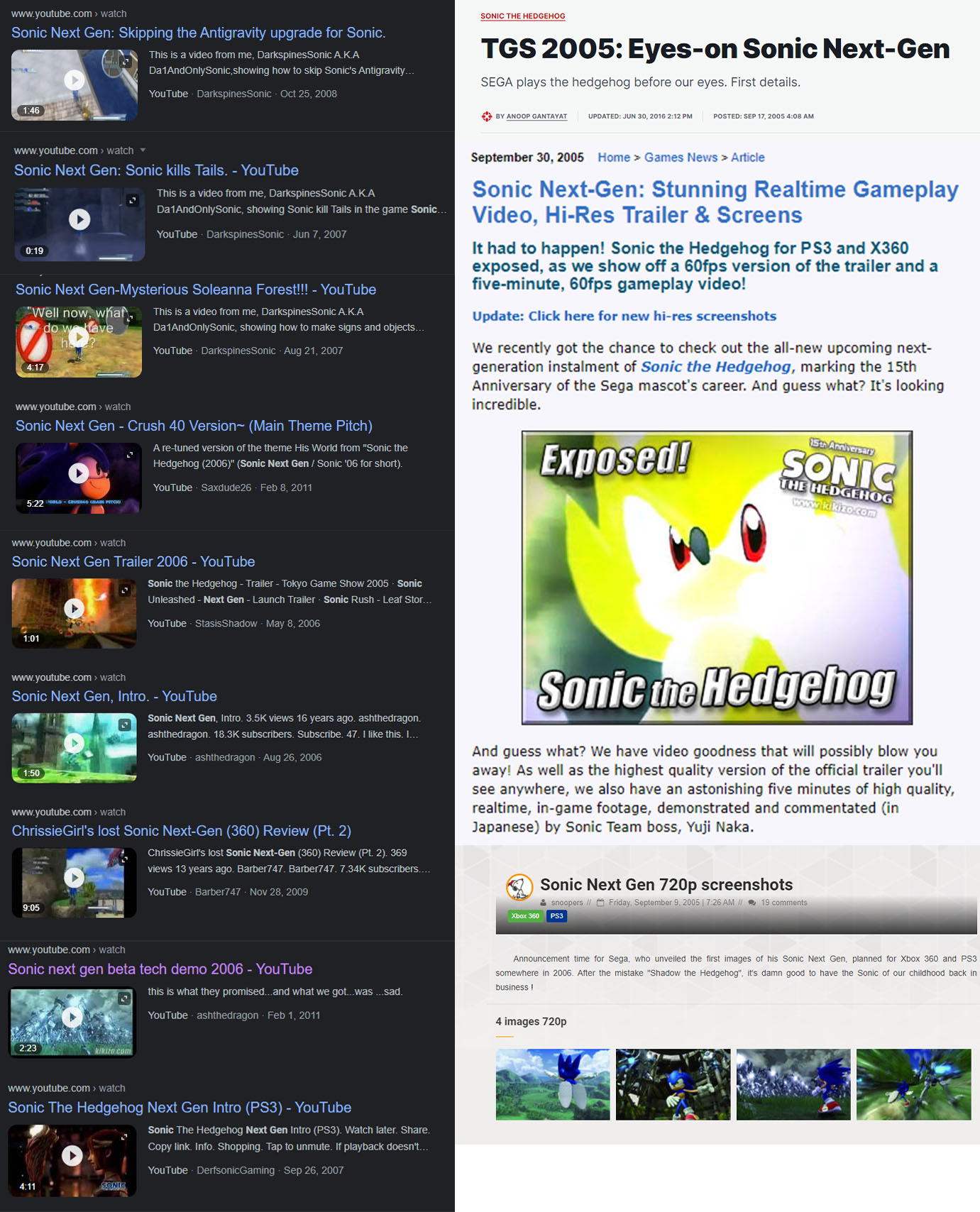Click the snoopers avatar icon

click(x=519, y=887)
